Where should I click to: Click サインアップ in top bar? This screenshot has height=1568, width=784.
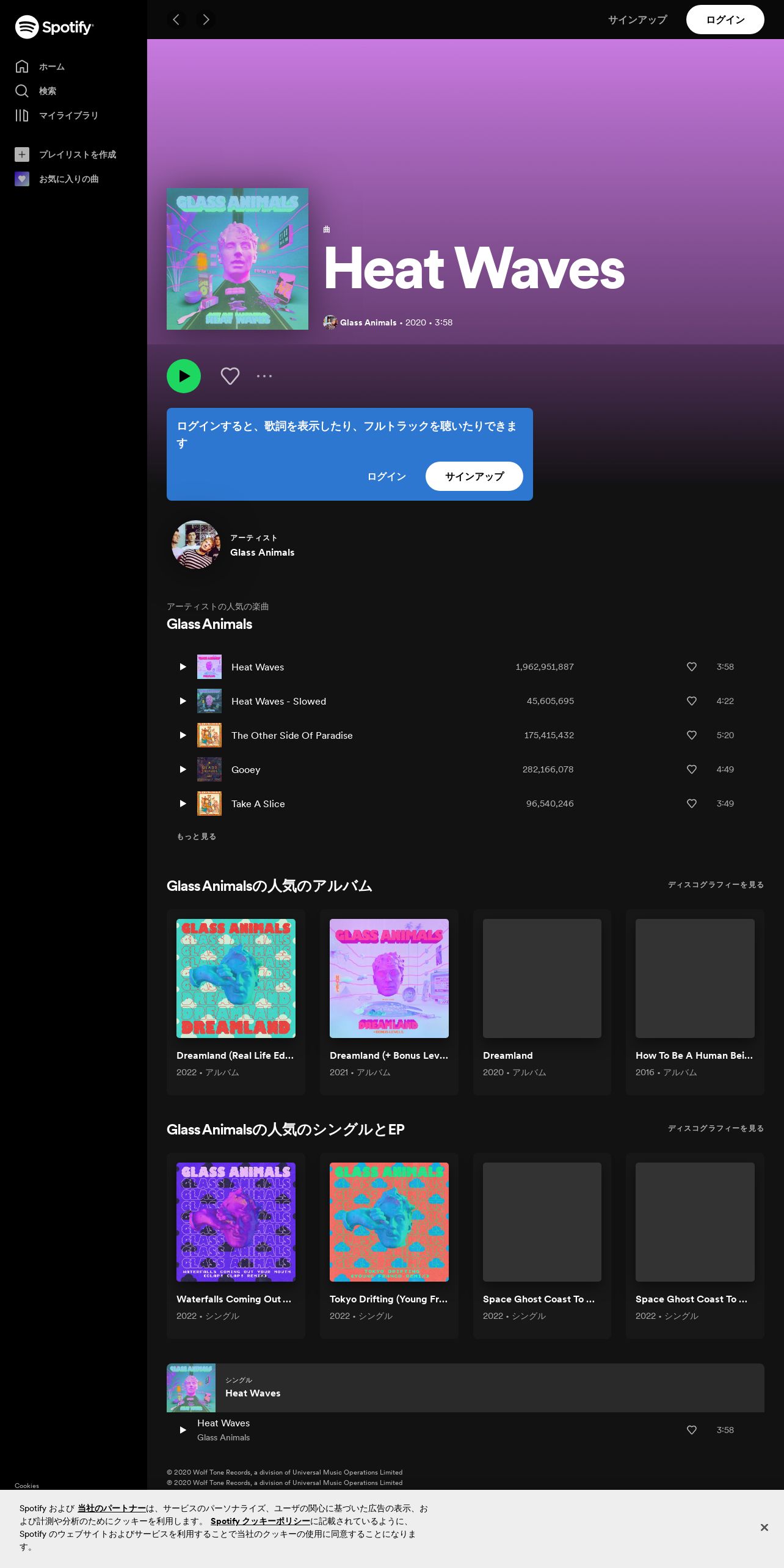[637, 20]
